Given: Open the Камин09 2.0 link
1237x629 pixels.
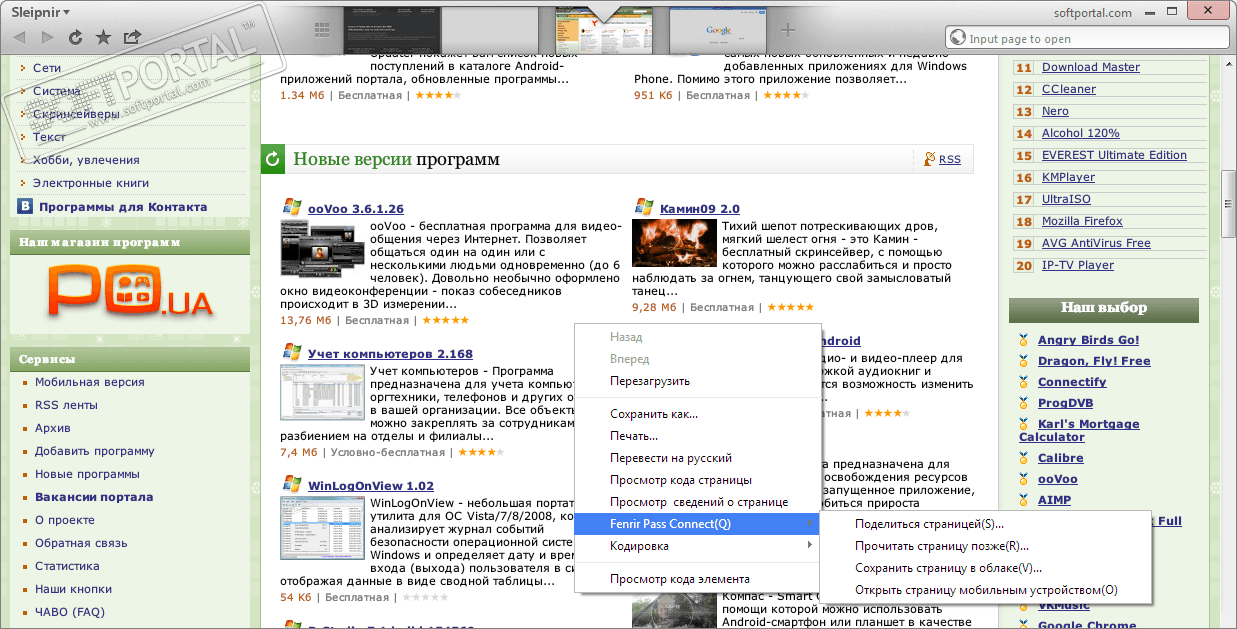Looking at the screenshot, I should coord(700,209).
